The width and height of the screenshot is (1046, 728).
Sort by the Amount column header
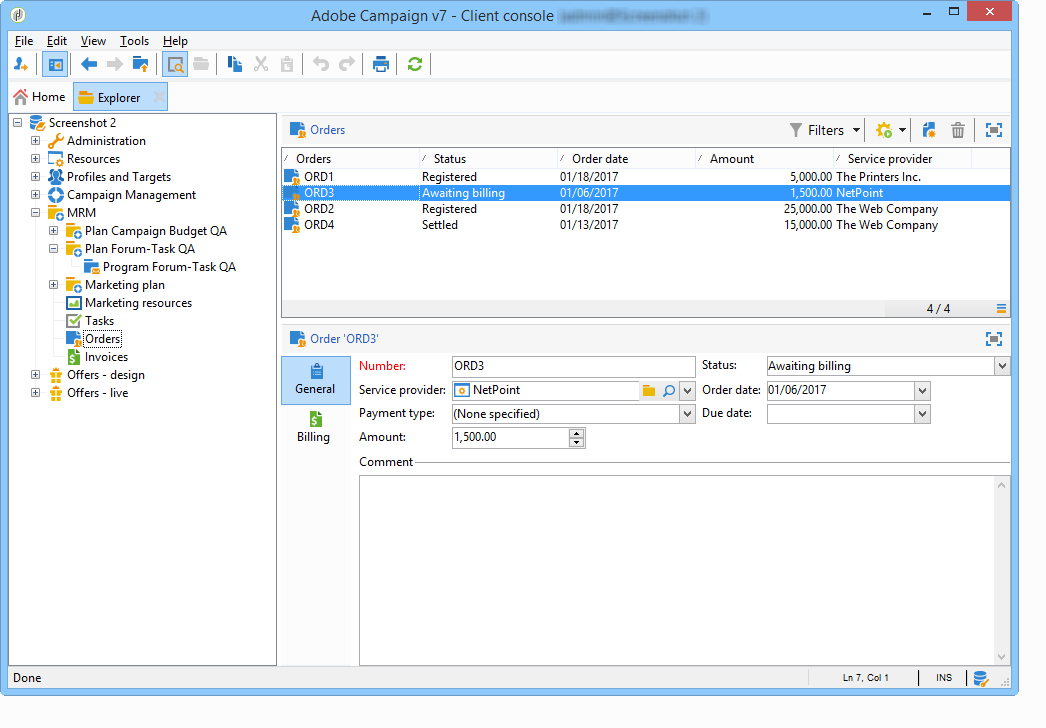pos(764,159)
